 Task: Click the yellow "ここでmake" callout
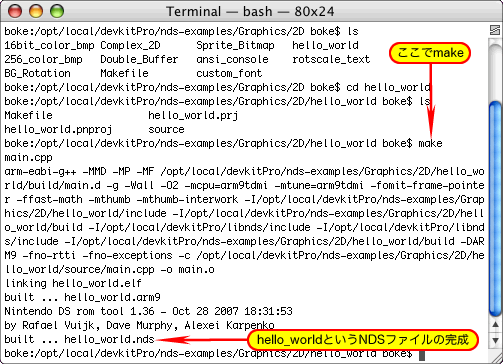click(430, 53)
